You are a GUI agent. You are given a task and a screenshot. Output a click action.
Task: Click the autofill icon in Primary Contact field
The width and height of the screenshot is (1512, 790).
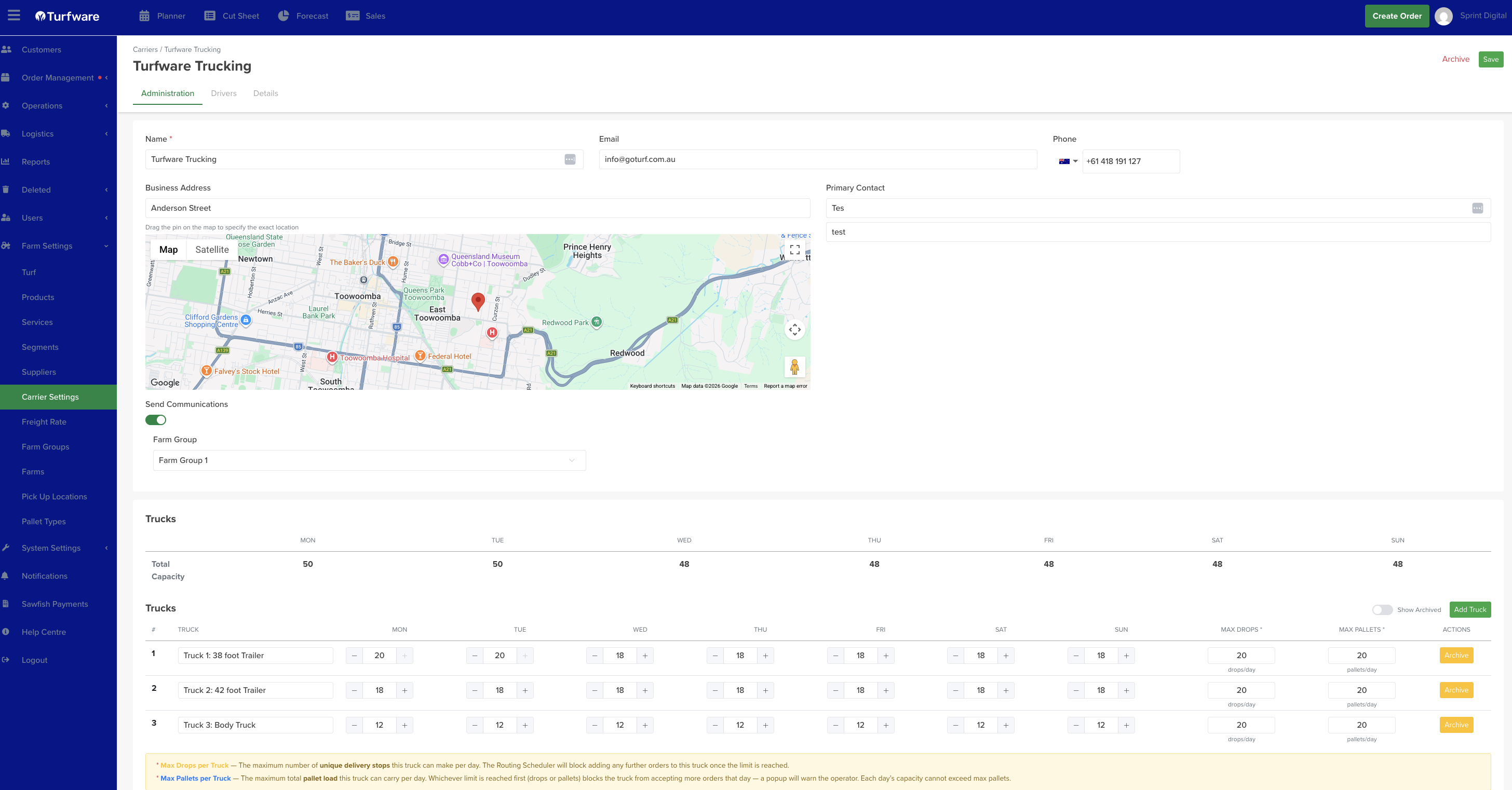click(x=1477, y=208)
